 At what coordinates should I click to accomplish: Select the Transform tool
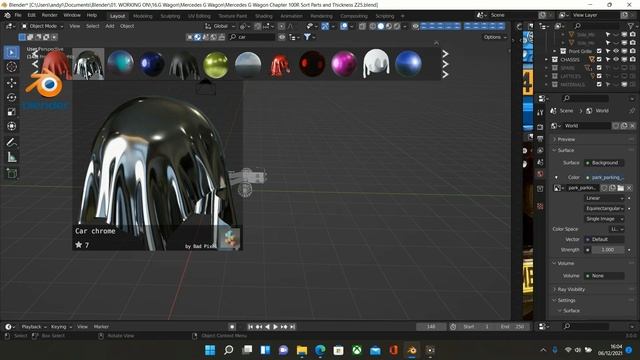(11, 126)
